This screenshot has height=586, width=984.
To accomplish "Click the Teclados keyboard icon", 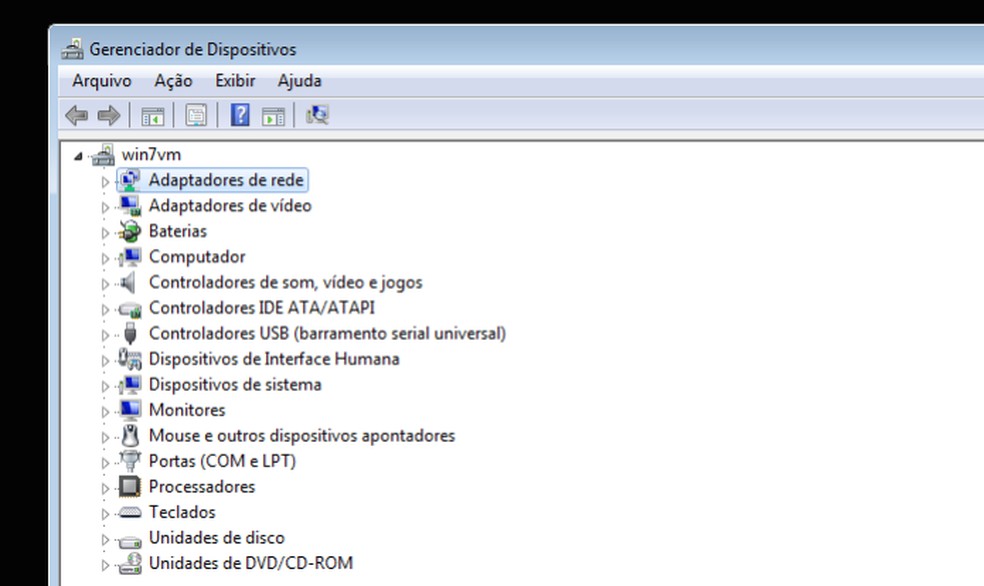I will [x=130, y=513].
